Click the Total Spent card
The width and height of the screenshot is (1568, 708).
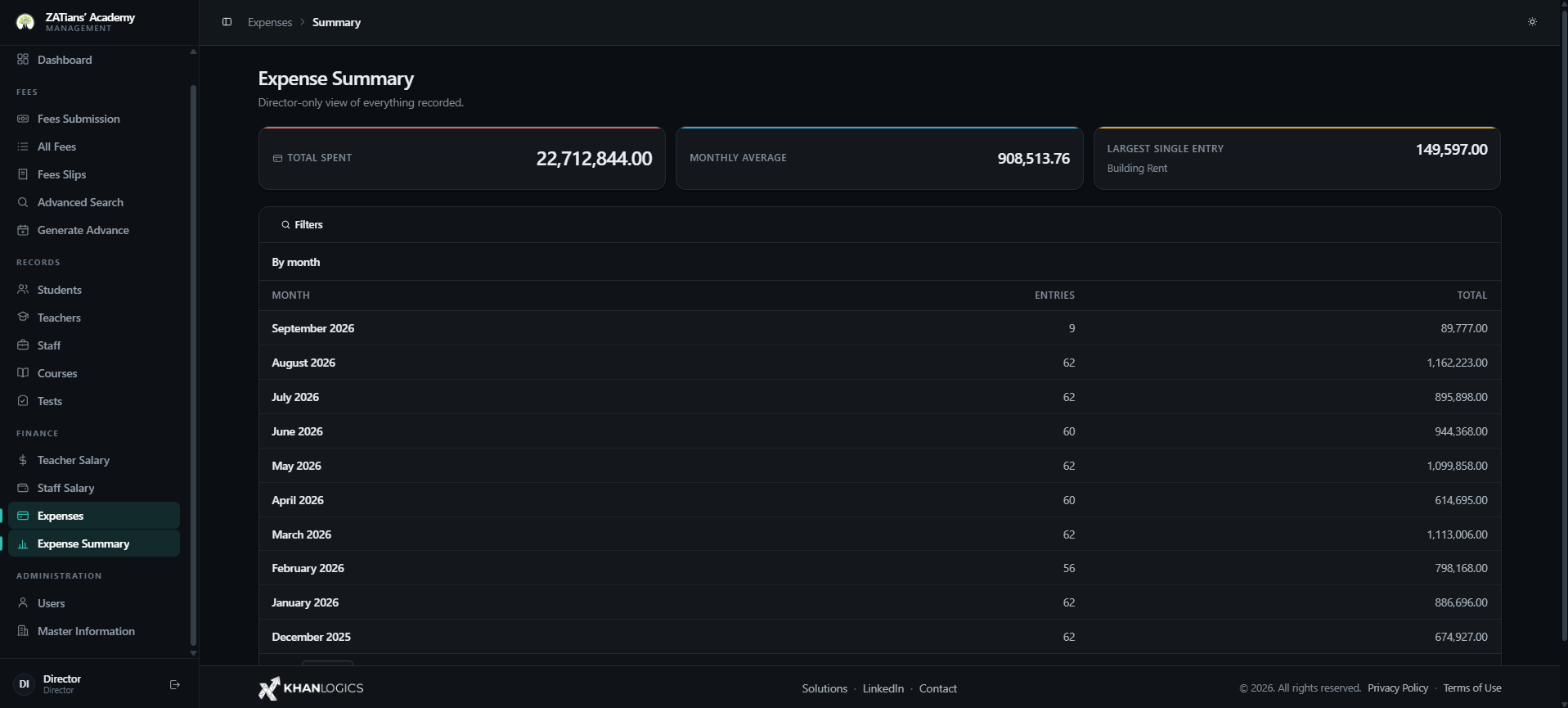click(x=462, y=158)
